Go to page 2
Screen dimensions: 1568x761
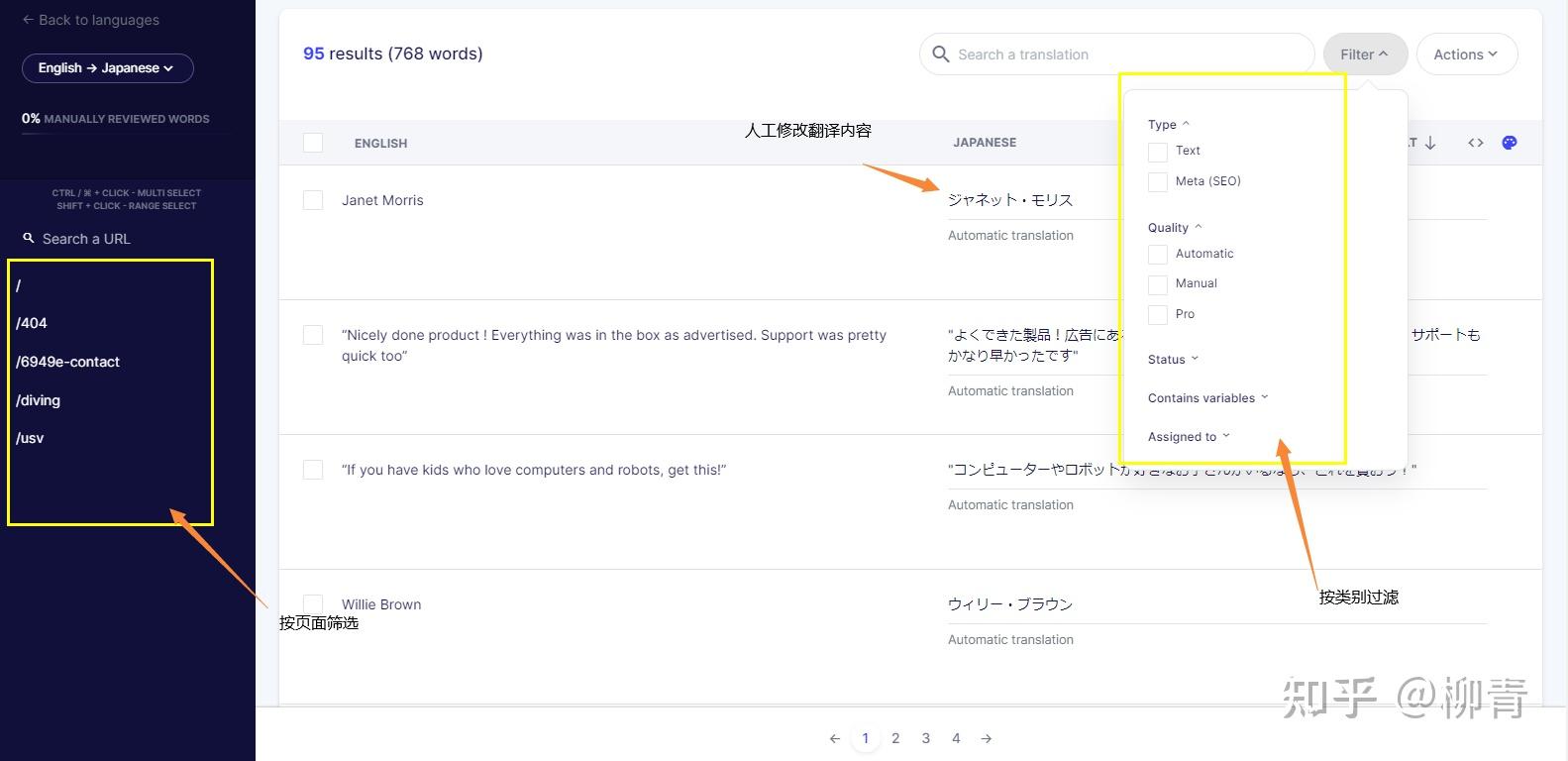pyautogui.click(x=895, y=738)
